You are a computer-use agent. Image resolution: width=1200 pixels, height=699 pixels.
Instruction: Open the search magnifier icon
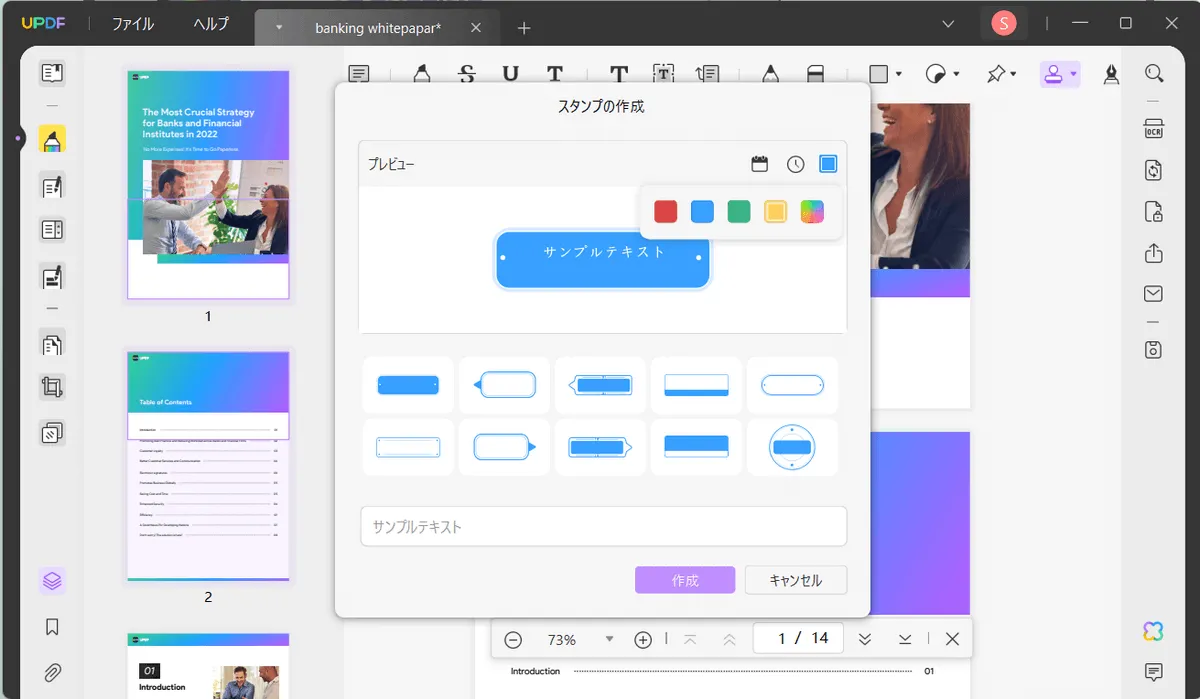click(x=1154, y=74)
